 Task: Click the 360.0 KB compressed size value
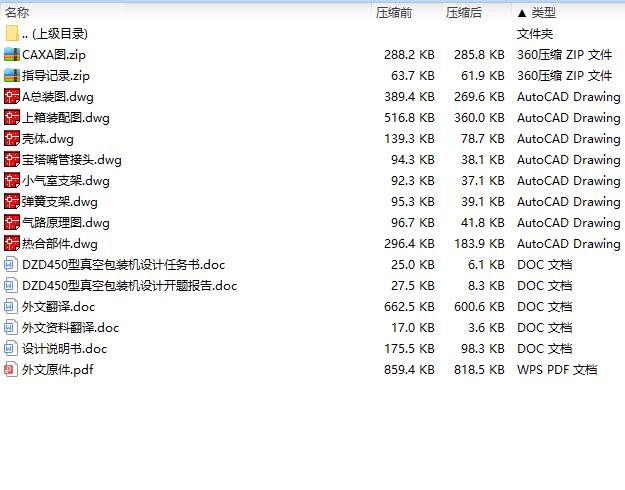click(x=480, y=118)
